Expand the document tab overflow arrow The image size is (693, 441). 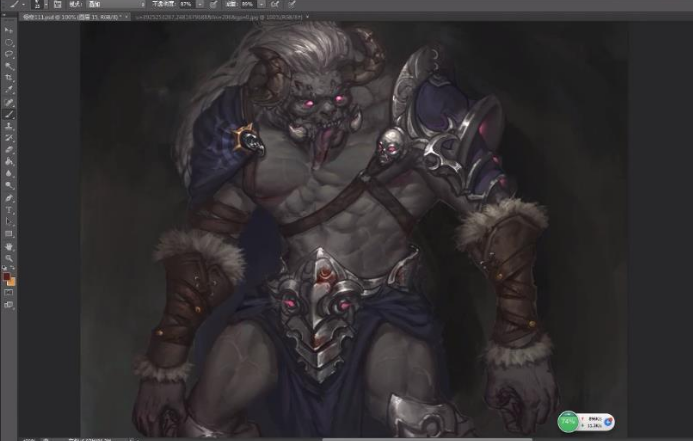tap(308, 17)
